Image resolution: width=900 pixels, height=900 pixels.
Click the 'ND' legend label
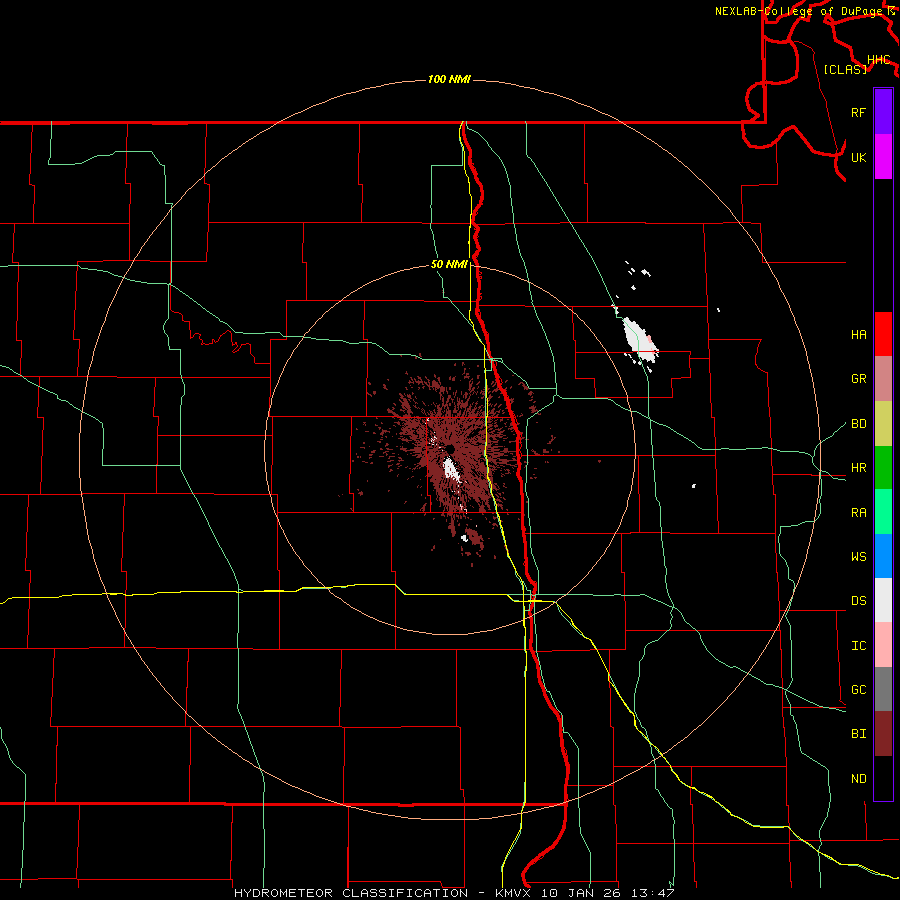pos(858,779)
